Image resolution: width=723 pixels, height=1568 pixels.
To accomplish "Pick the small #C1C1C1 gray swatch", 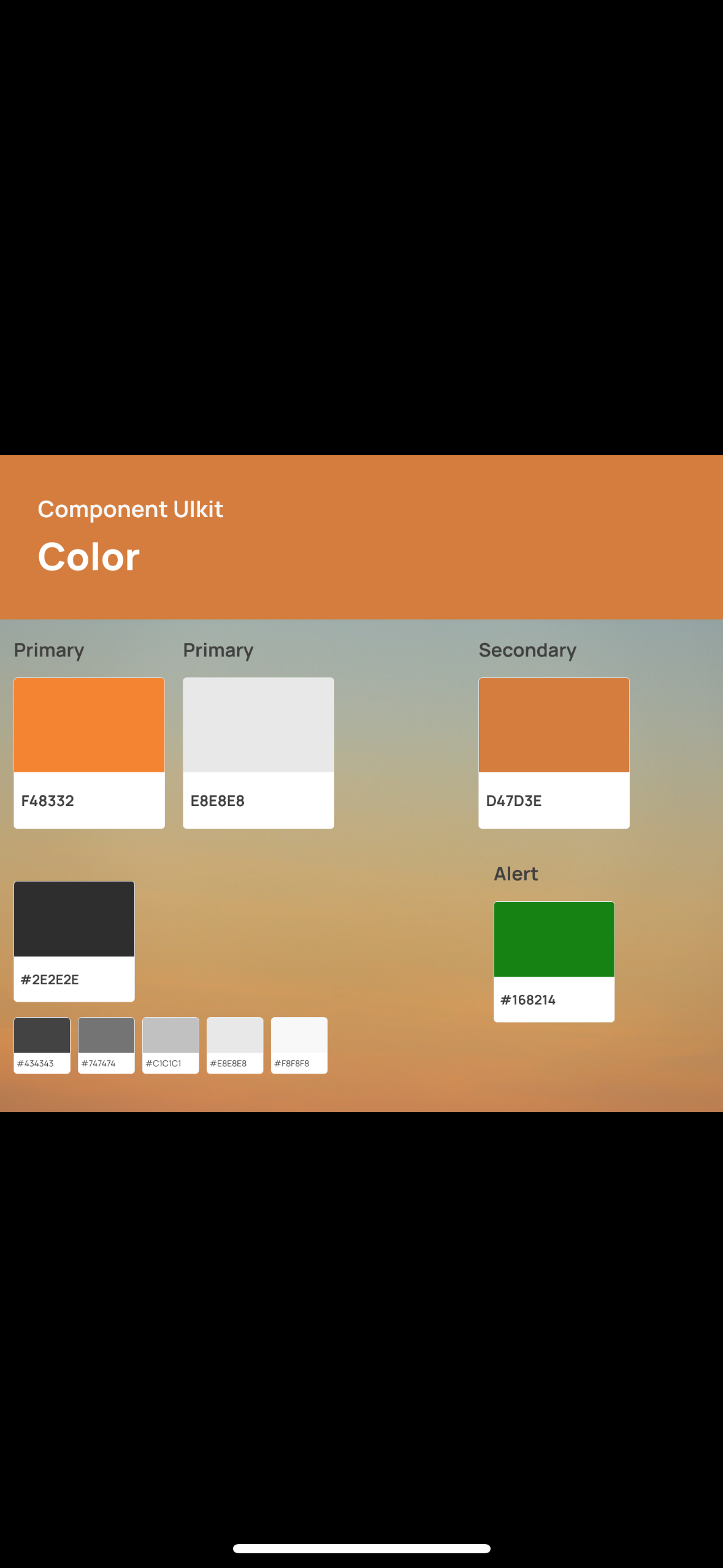I will [x=170, y=1045].
